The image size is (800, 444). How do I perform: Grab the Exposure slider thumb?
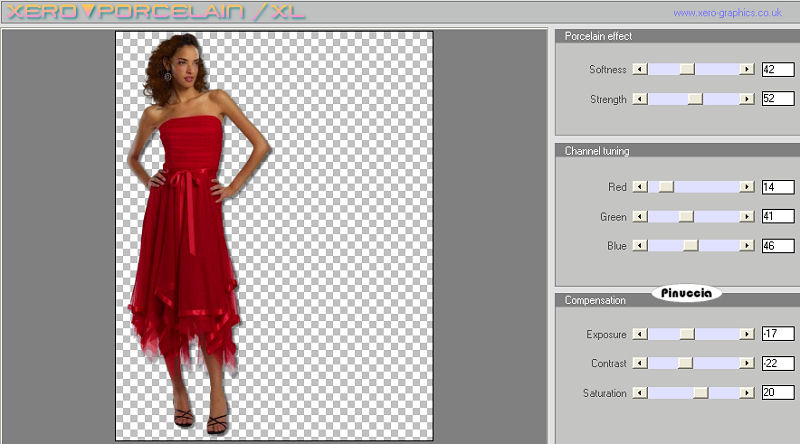tap(687, 334)
